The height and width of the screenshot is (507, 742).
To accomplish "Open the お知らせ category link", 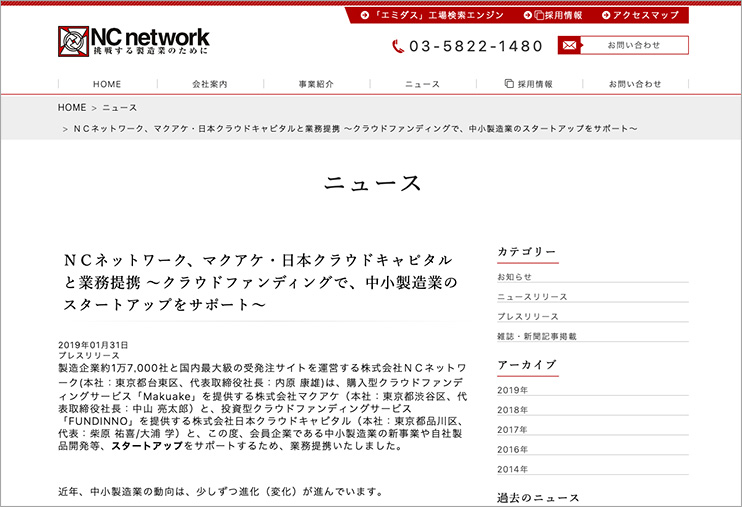I will [x=514, y=277].
